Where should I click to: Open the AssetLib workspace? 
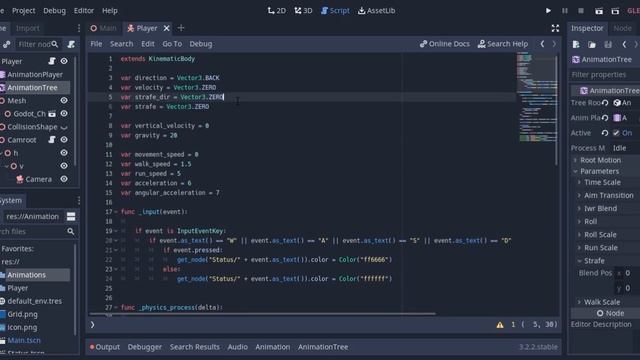coord(376,11)
